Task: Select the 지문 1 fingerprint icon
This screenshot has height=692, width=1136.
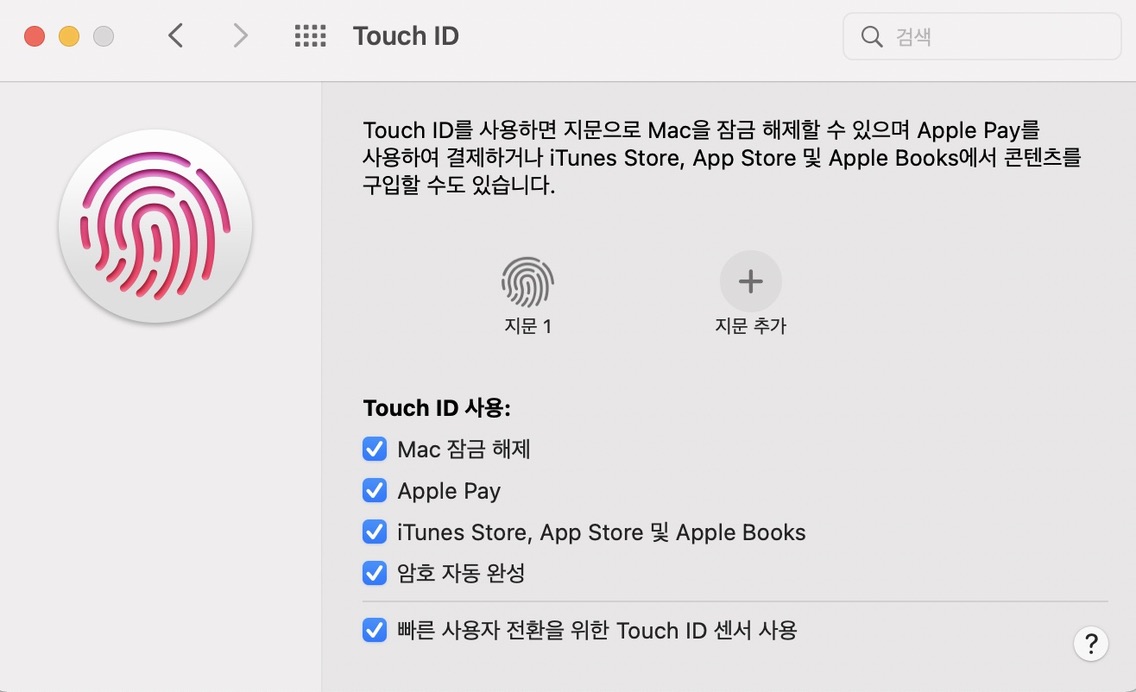Action: 527,283
